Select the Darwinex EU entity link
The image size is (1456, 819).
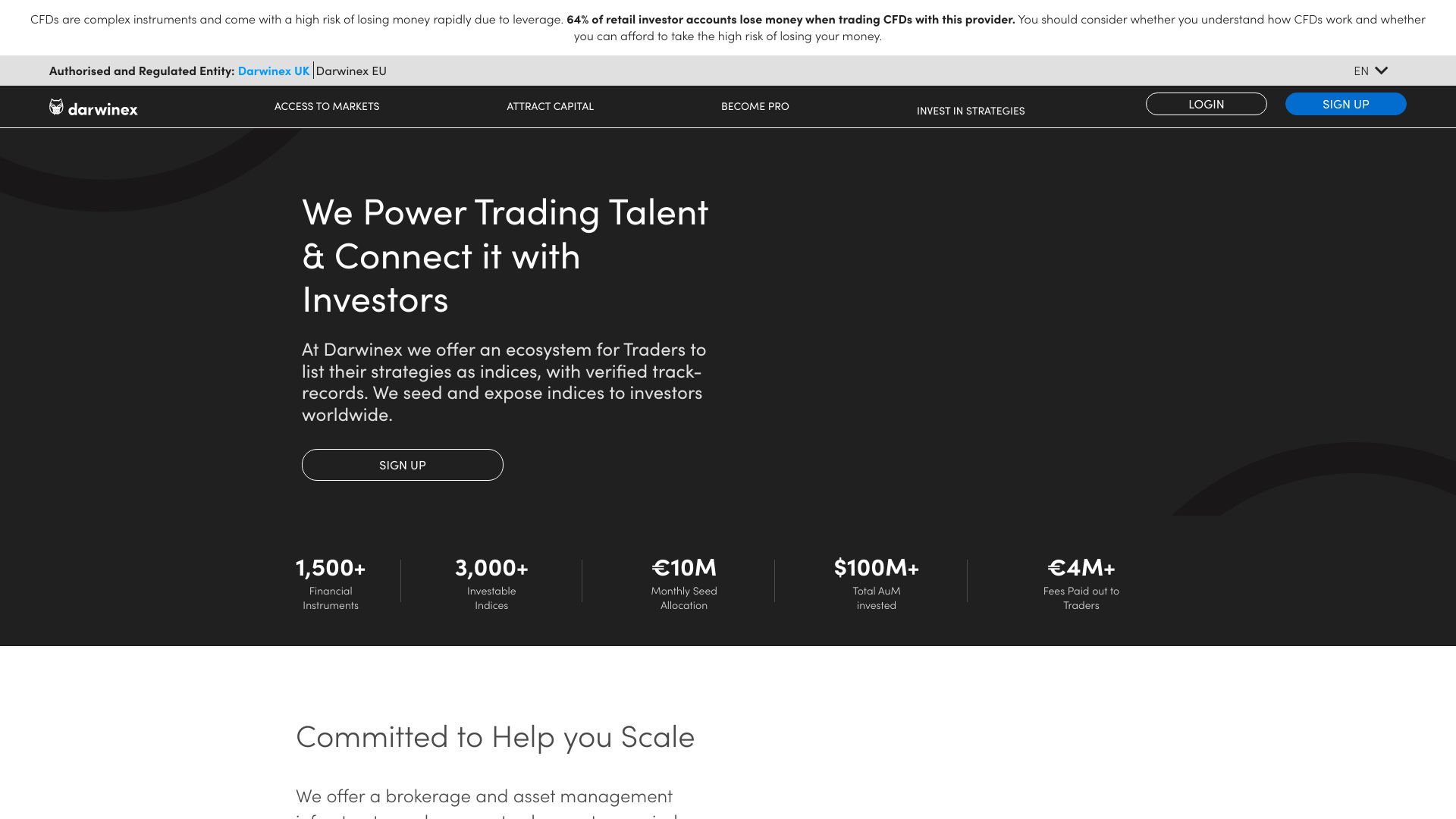[x=351, y=71]
